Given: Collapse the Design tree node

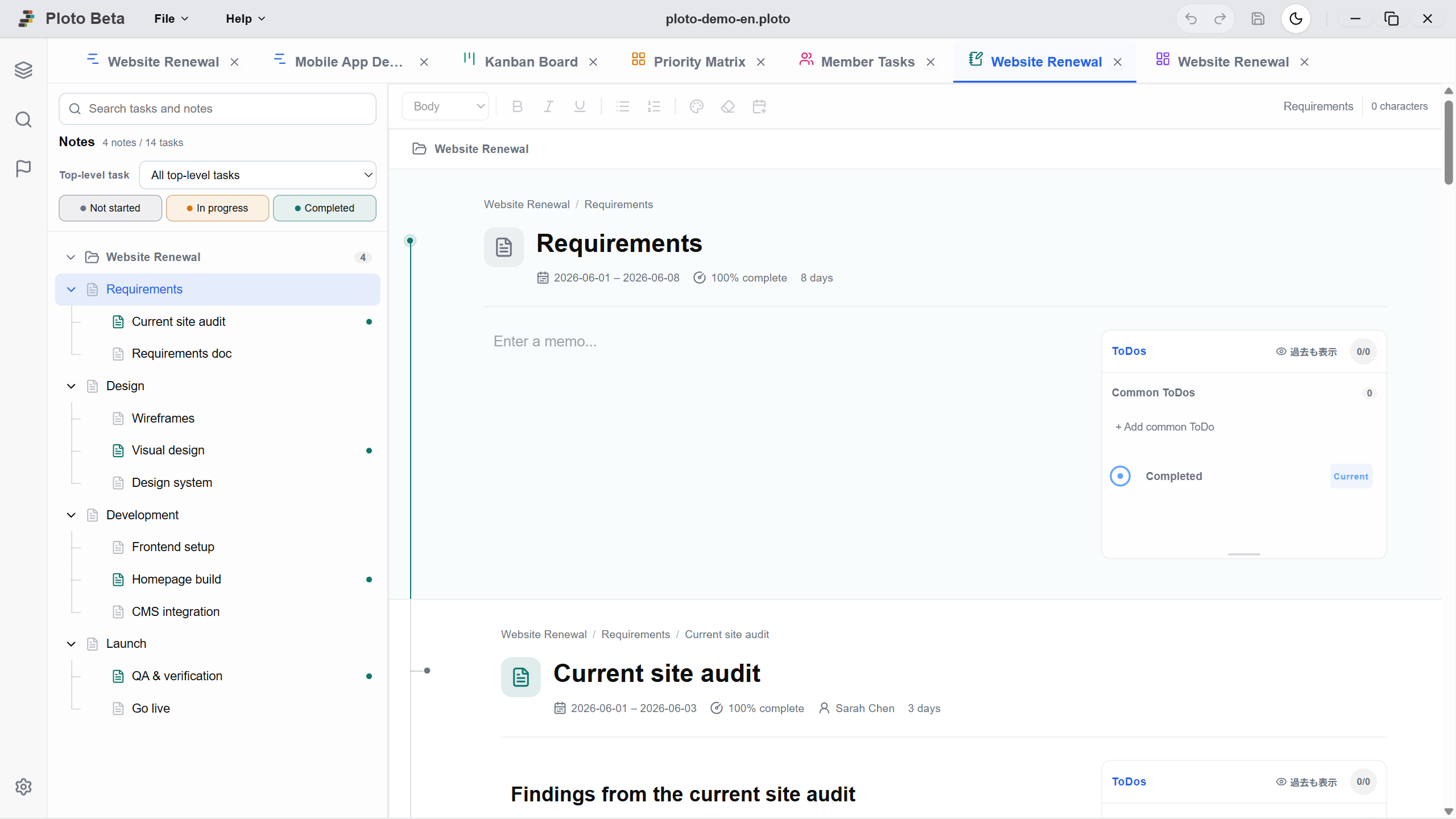Looking at the screenshot, I should click(71, 386).
